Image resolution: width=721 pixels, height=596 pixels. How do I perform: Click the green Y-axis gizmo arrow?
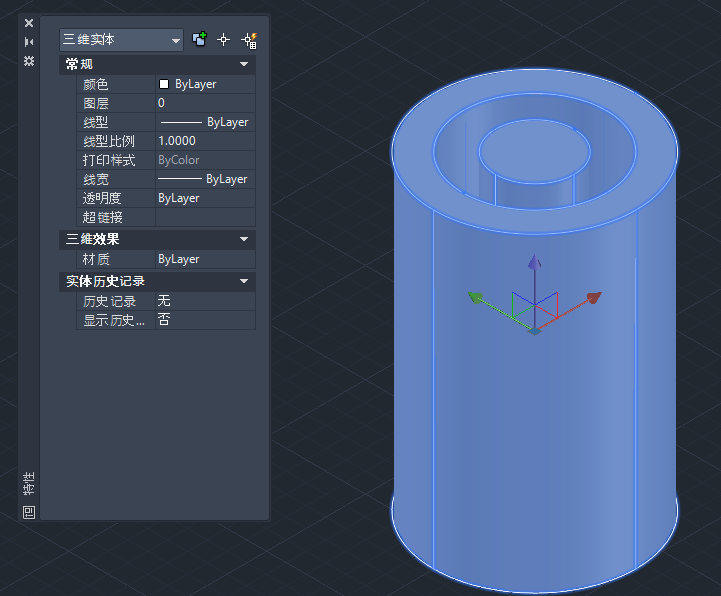pyautogui.click(x=475, y=298)
